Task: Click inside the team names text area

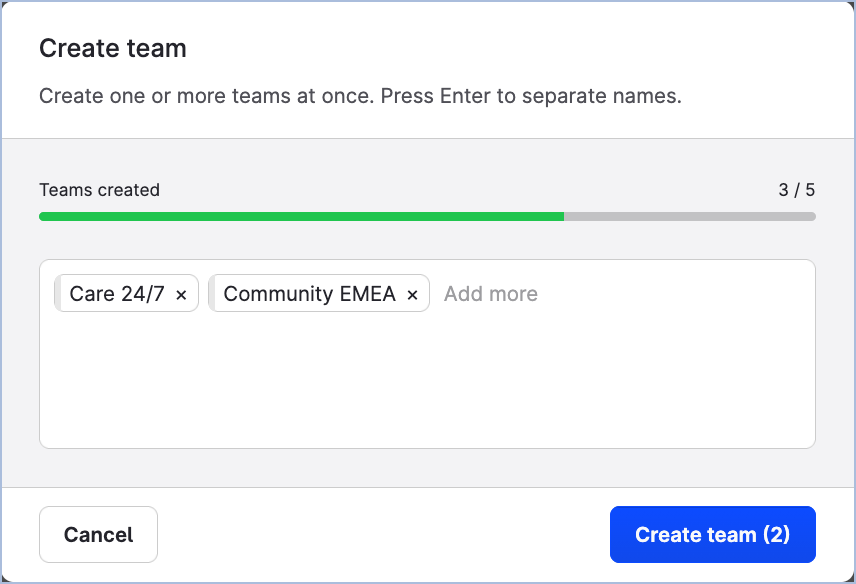Action: [428, 380]
